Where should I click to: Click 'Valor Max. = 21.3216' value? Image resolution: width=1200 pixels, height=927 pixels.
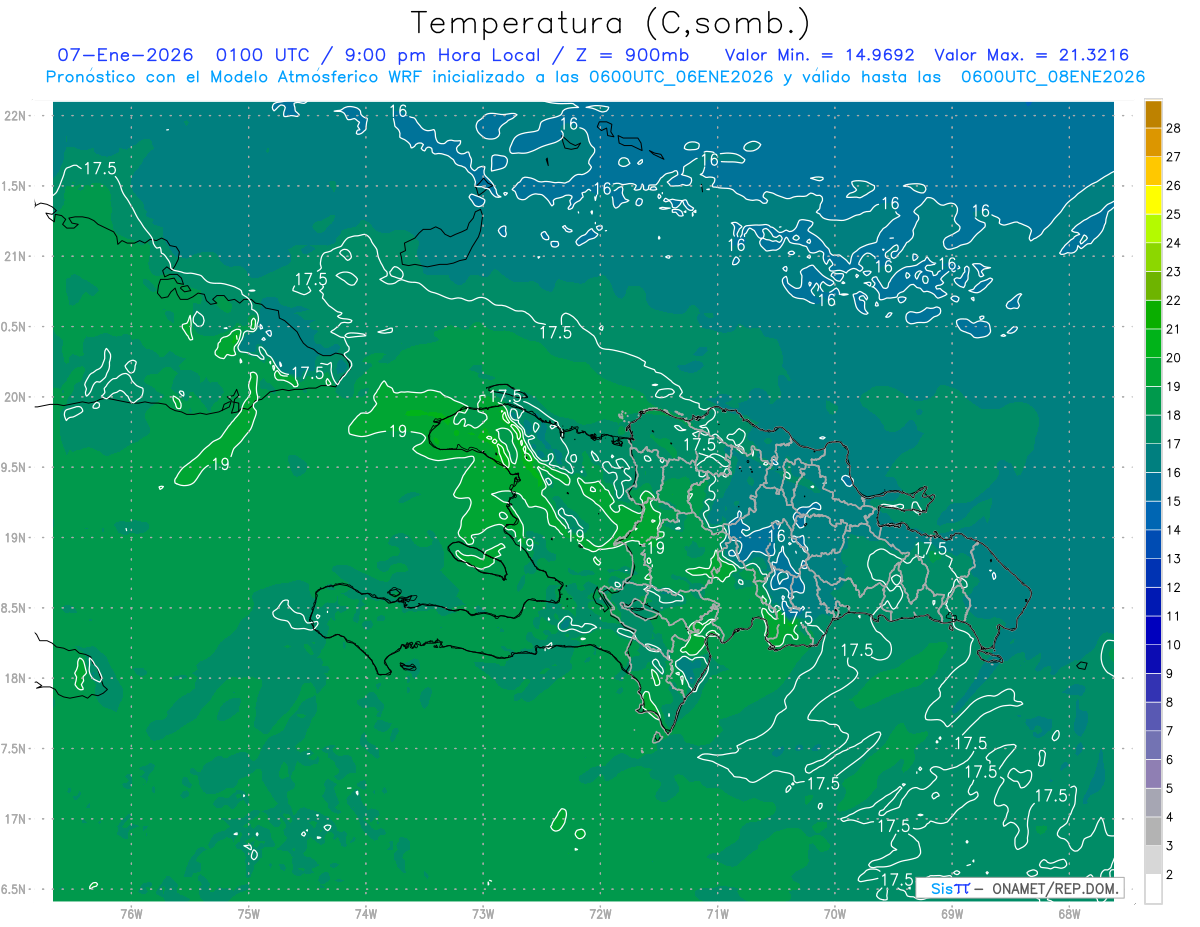point(1031,55)
